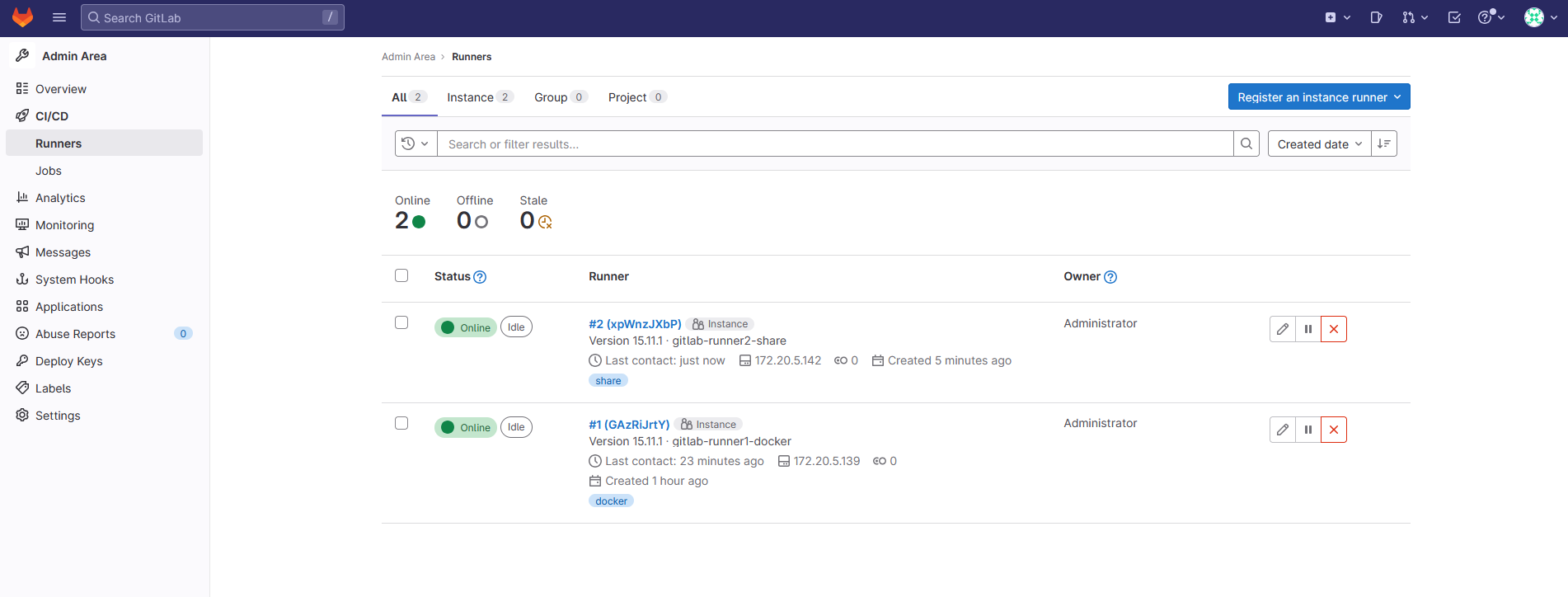Viewport: 1568px width, 597px height.
Task: Edit runner #2 with pencil icon
Action: (1282, 329)
